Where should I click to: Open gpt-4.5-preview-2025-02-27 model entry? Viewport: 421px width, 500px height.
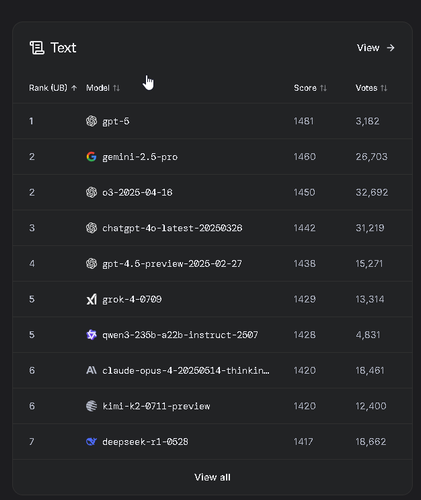(172, 264)
